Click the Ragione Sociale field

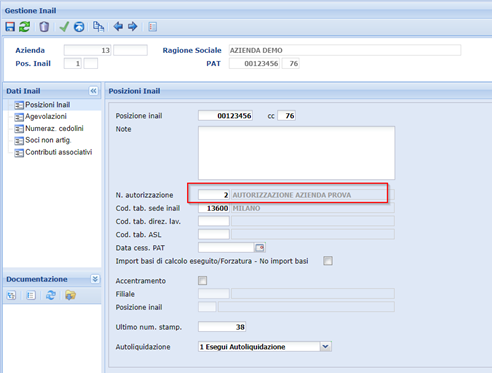pos(345,50)
